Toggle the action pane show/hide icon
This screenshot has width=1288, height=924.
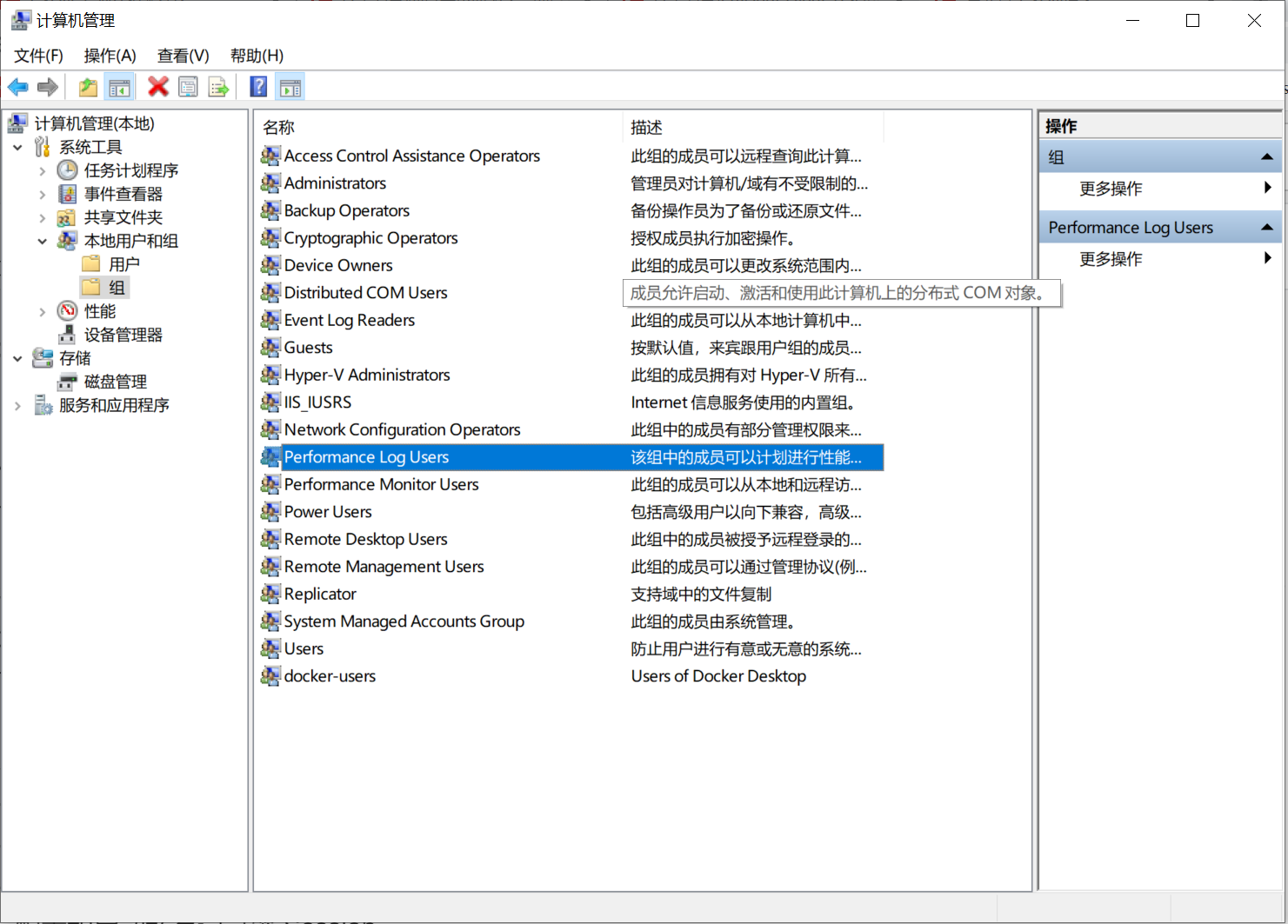[290, 86]
